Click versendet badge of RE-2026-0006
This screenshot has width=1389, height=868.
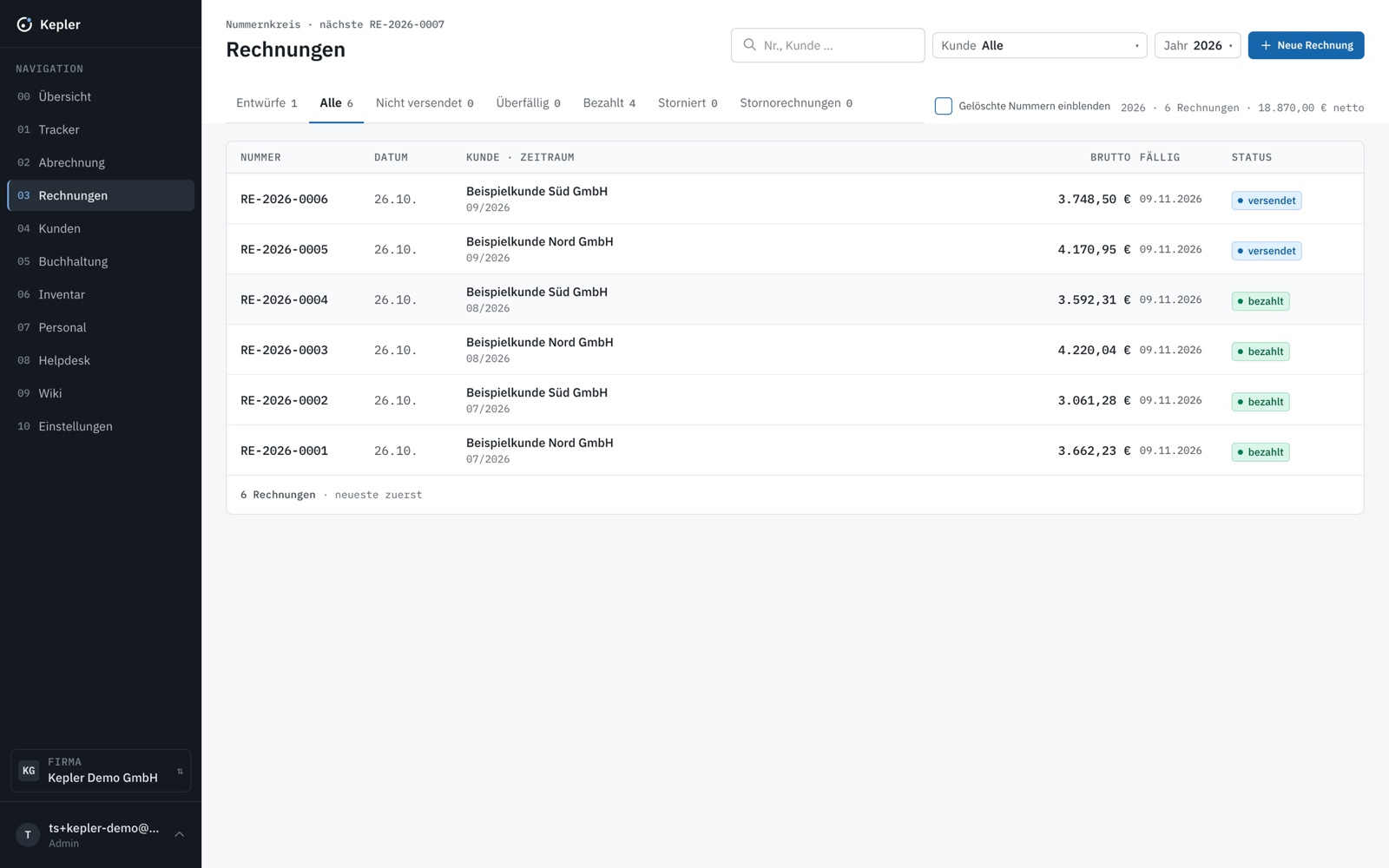point(1266,201)
